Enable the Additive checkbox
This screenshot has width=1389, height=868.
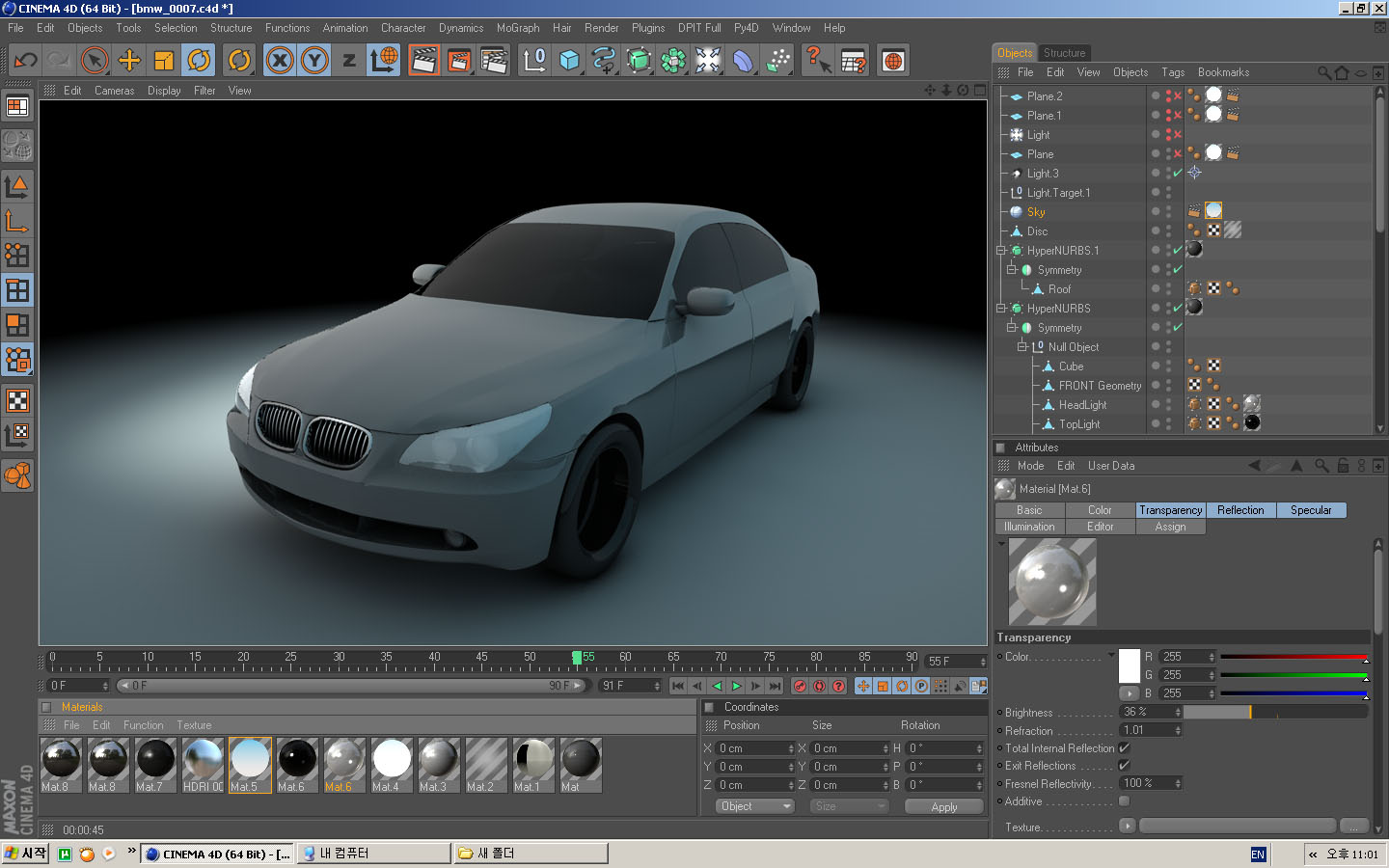tap(1124, 800)
